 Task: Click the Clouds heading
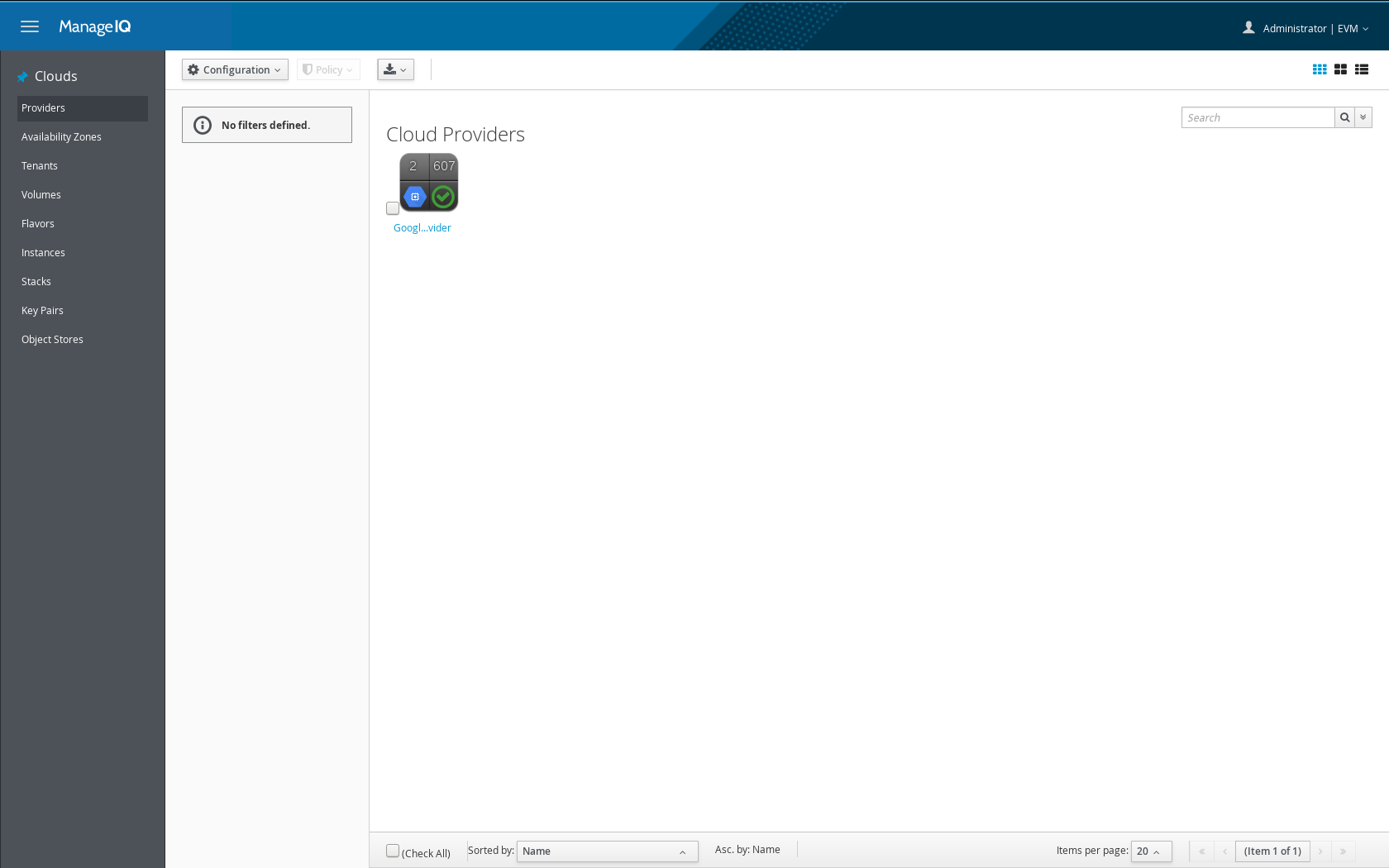tap(56, 76)
